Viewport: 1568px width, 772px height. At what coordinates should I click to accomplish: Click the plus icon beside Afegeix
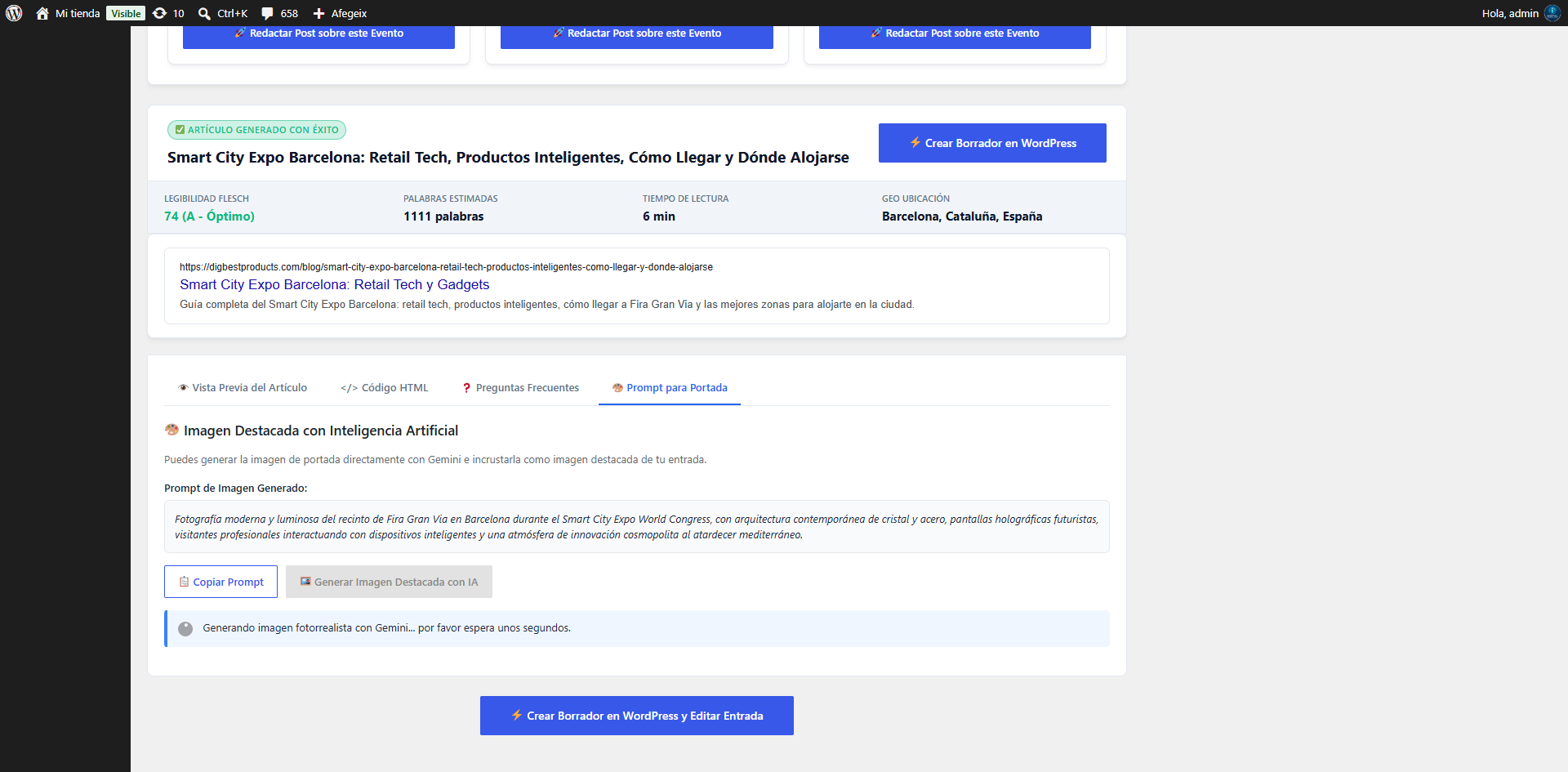pos(318,13)
